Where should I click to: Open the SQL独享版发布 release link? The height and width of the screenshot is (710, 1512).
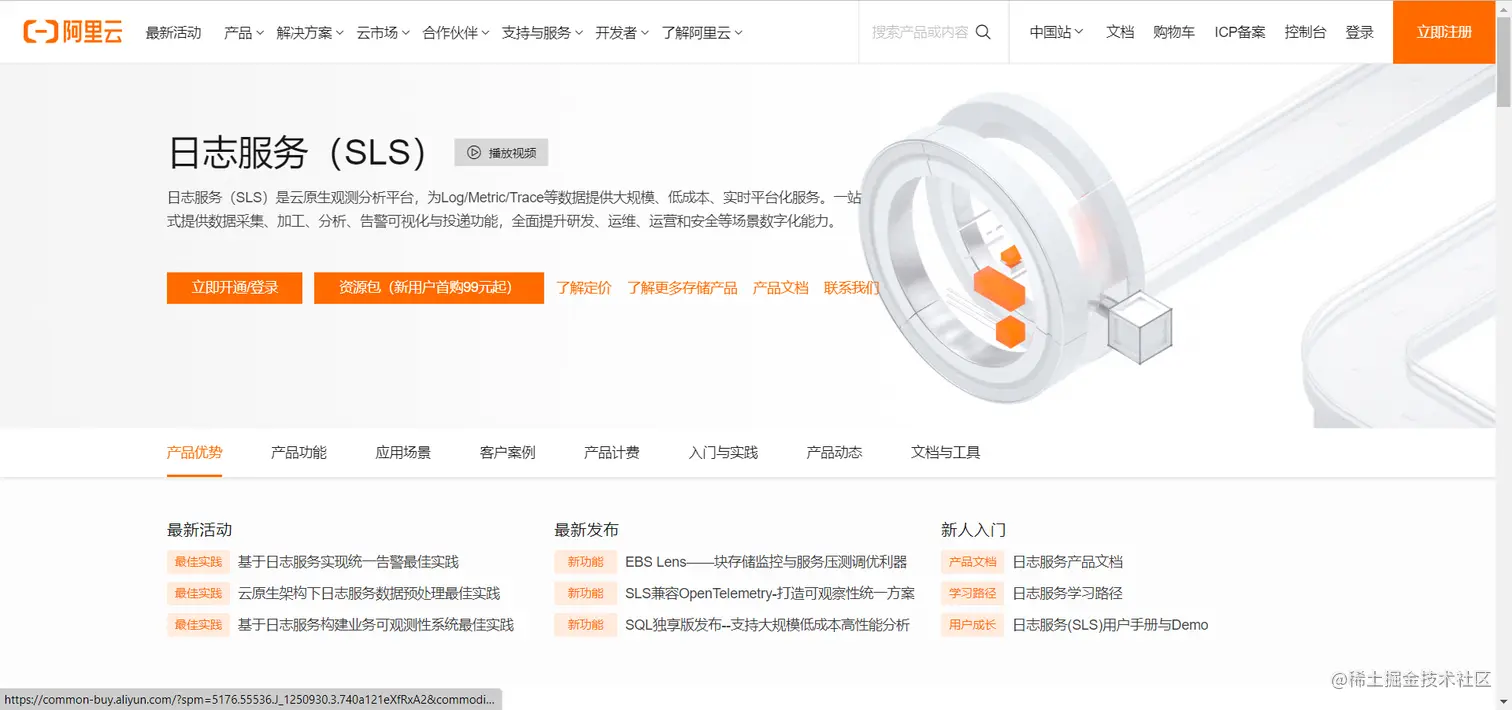(x=767, y=624)
